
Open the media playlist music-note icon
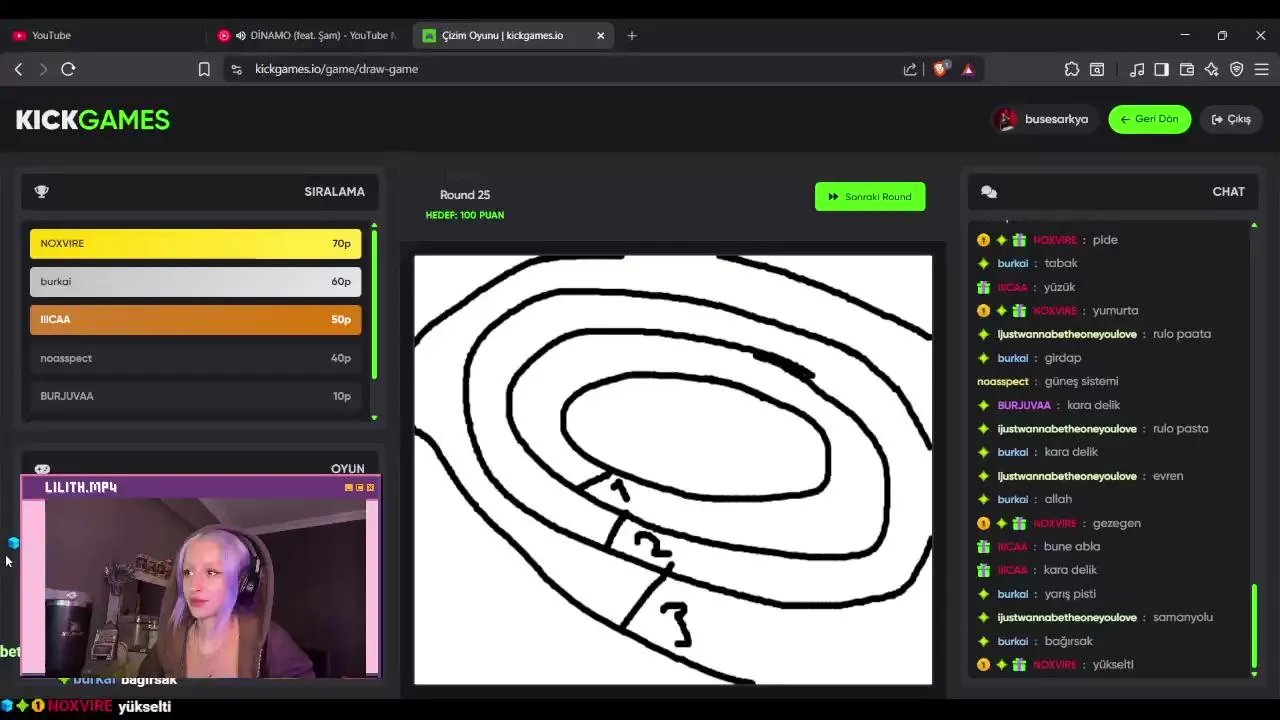pyautogui.click(x=1137, y=69)
